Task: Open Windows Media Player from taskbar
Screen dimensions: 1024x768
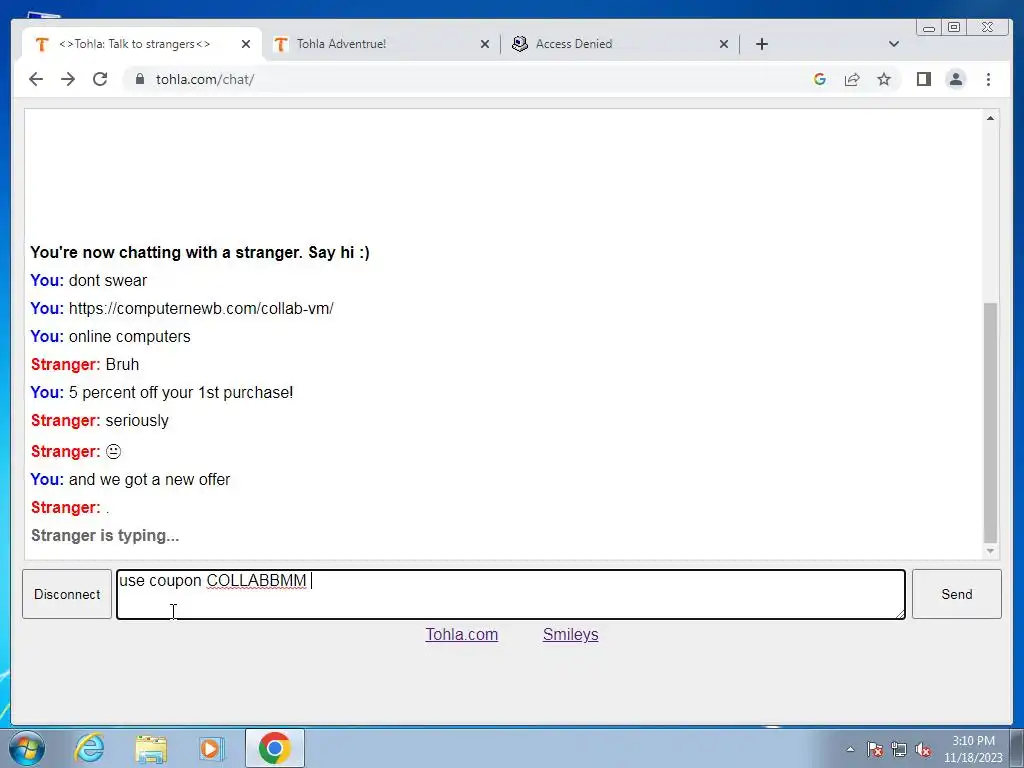Action: 211,748
